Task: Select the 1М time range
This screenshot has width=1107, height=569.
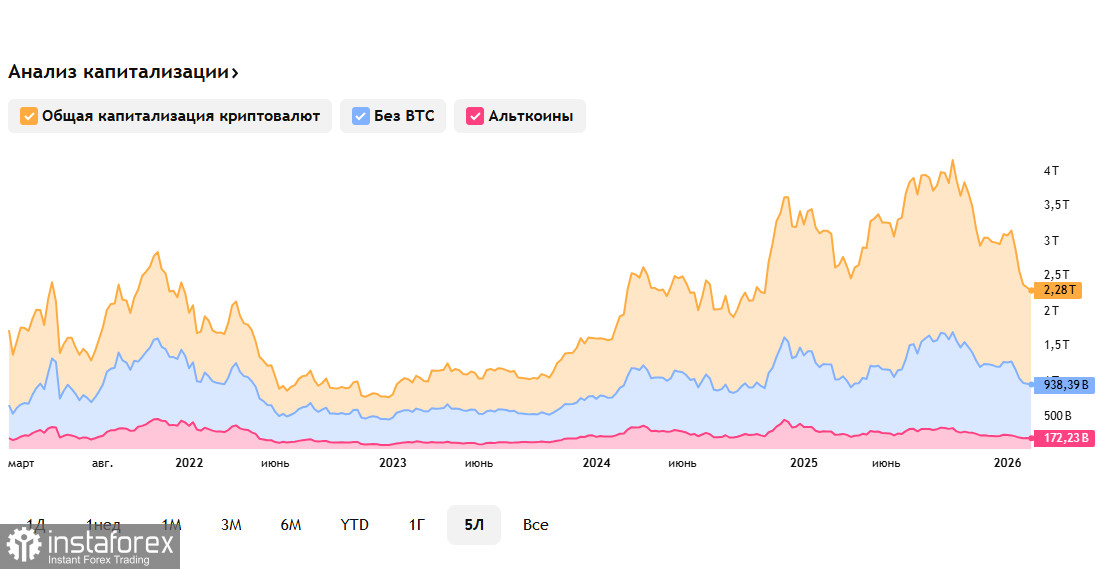Action: click(172, 525)
